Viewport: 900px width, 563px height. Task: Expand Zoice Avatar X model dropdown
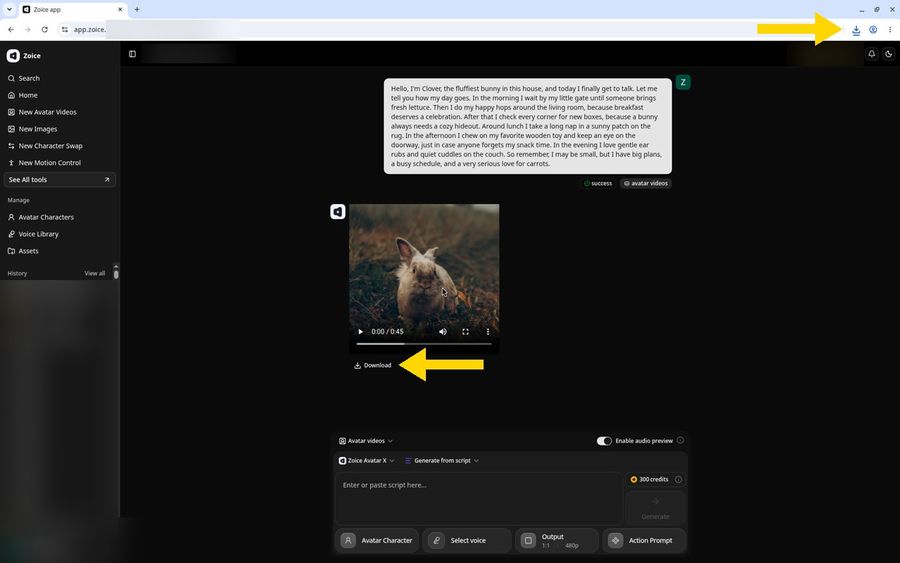366,461
